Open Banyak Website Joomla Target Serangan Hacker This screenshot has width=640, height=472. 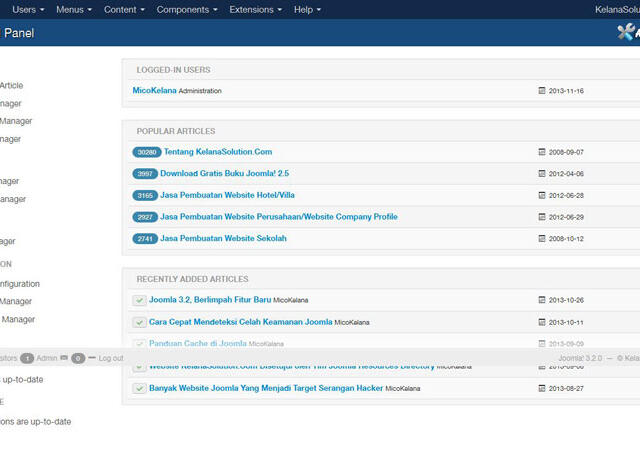pos(266,388)
